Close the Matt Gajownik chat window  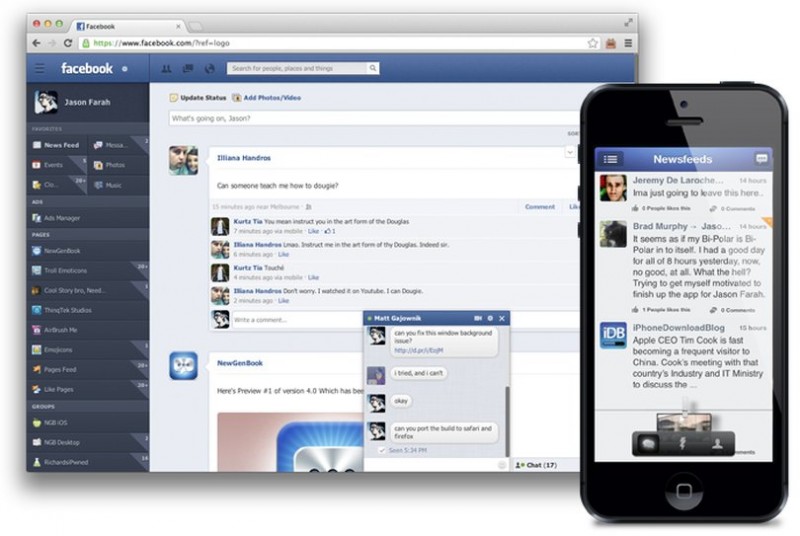(502, 318)
